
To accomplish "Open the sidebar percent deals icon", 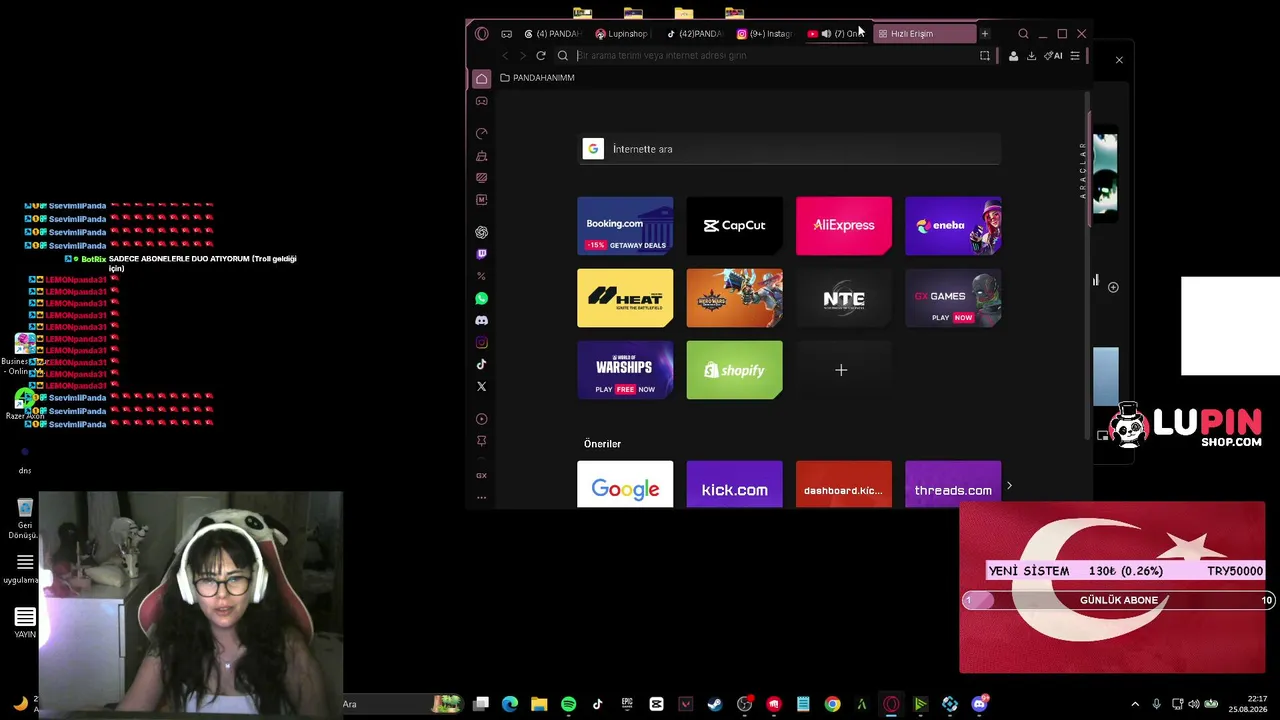I will [x=482, y=276].
